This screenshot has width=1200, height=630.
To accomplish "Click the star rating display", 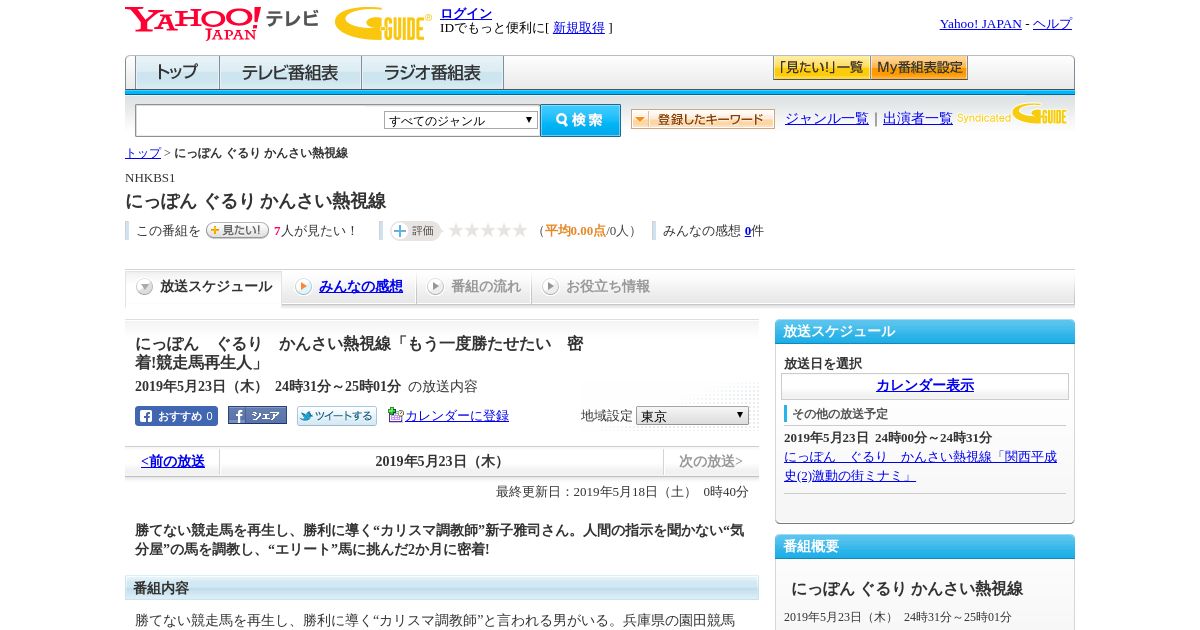I will (x=488, y=230).
